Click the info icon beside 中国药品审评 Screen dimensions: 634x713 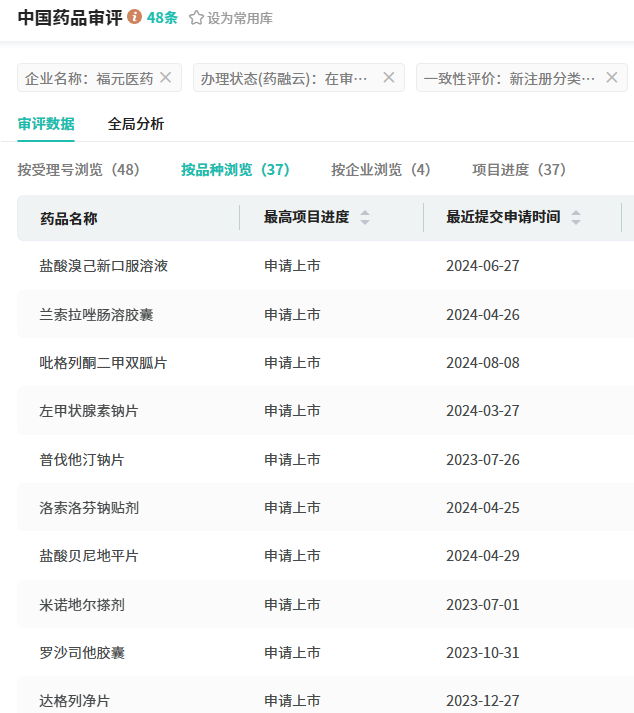point(135,17)
